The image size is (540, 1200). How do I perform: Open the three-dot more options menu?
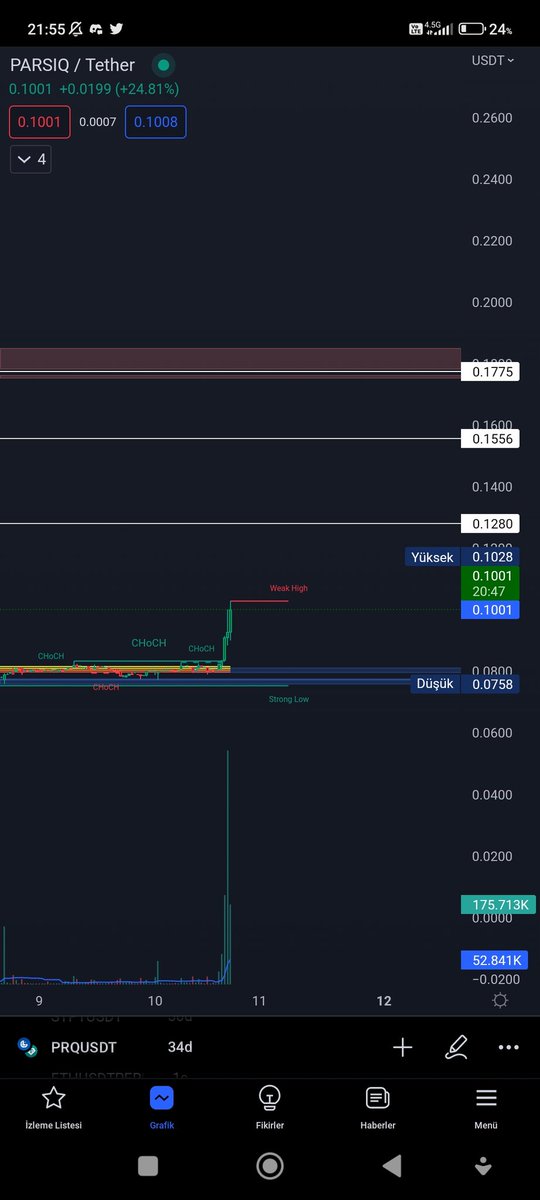click(509, 1047)
